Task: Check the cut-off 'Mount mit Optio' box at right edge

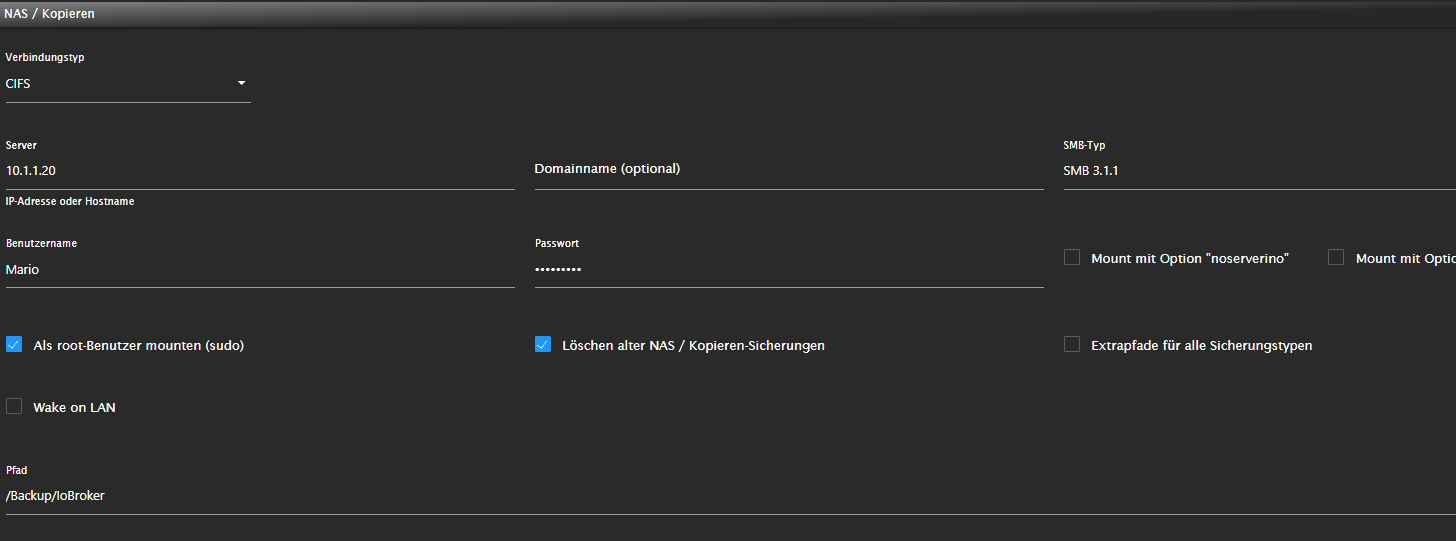Action: [x=1336, y=258]
